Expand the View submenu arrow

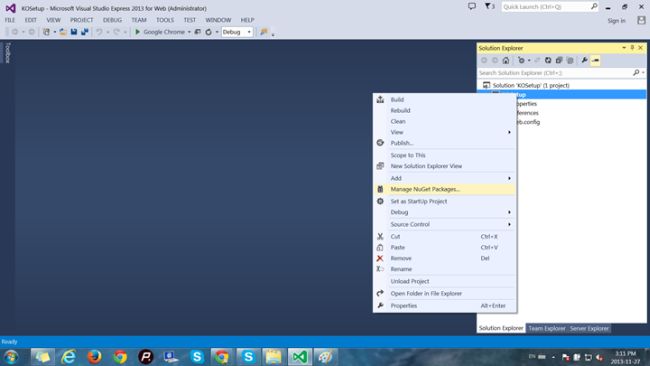pyautogui.click(x=509, y=132)
